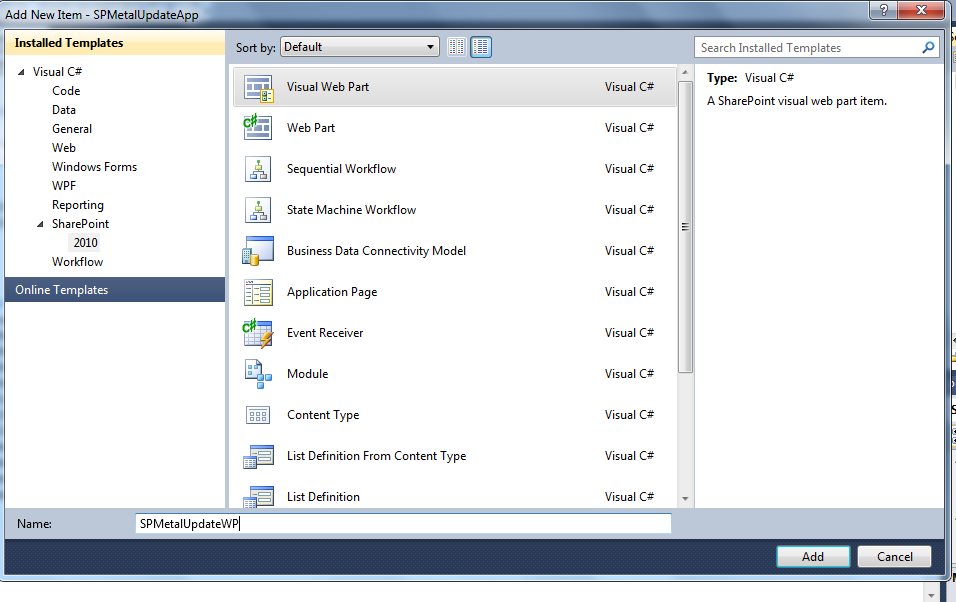This screenshot has width=956, height=602.
Task: Click the Cancel button
Action: 894,557
